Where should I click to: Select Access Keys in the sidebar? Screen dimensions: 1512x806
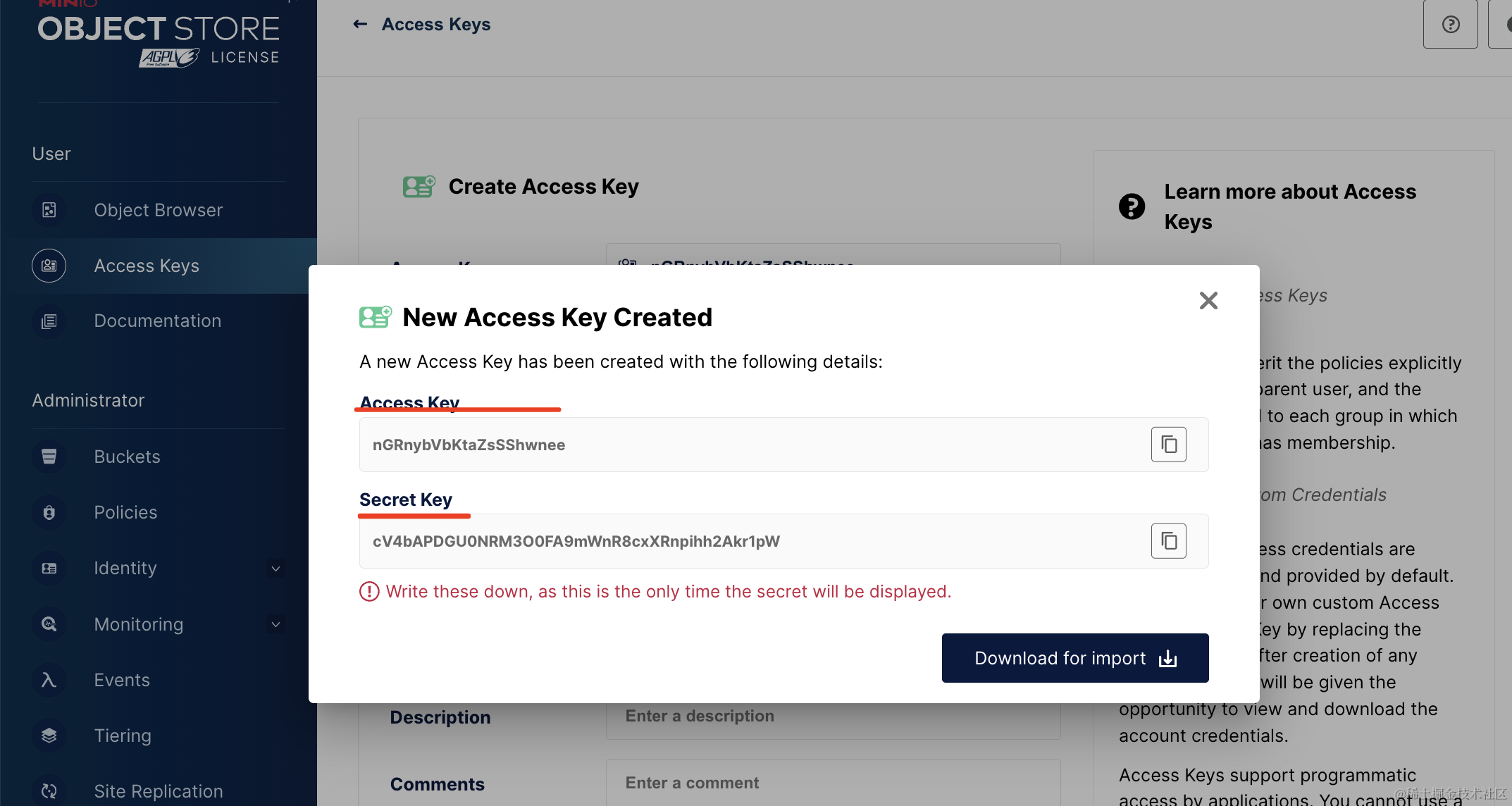coord(147,266)
